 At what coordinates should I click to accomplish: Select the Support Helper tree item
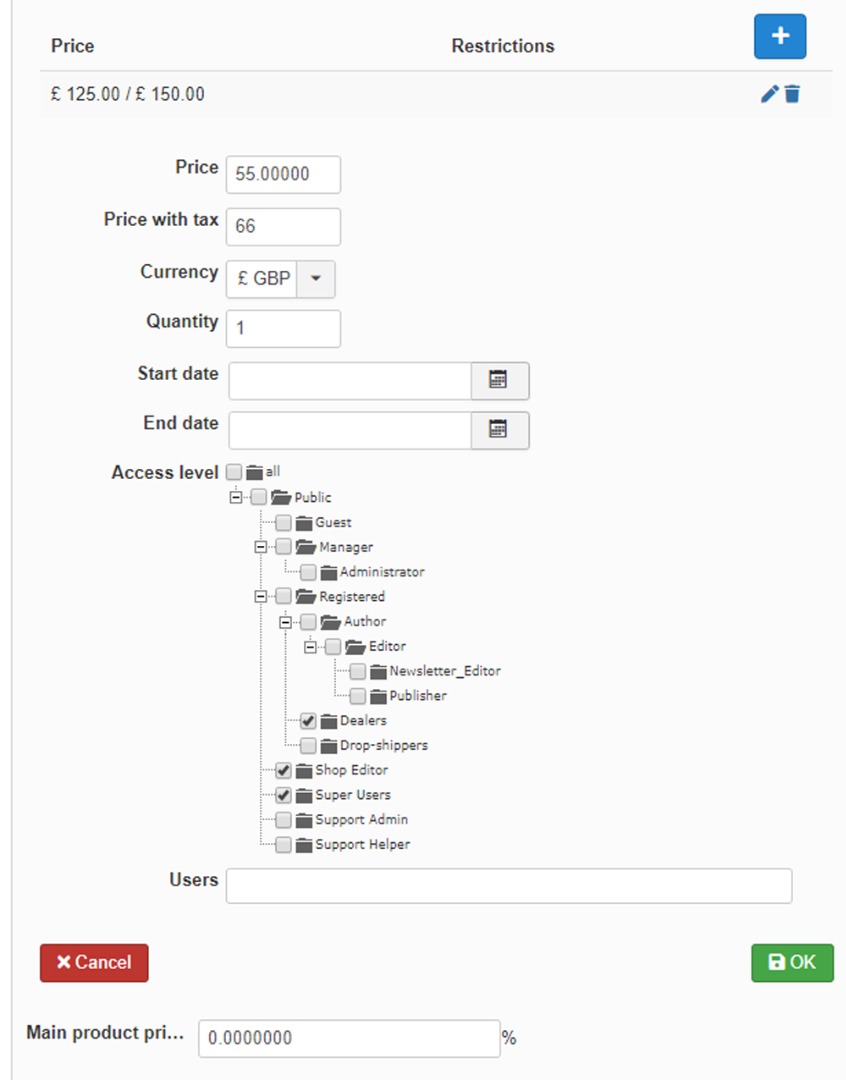pyautogui.click(x=362, y=845)
